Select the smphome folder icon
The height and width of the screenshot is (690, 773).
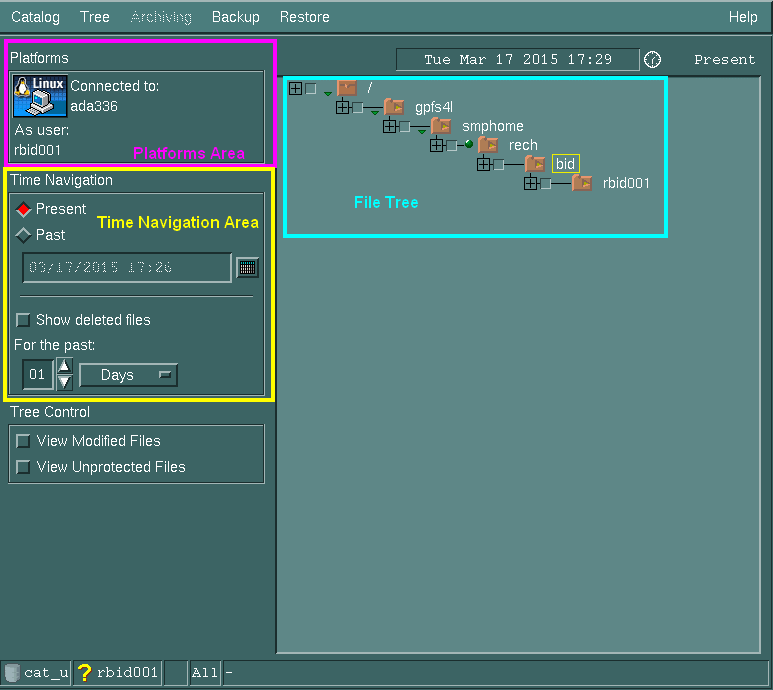[x=441, y=126]
